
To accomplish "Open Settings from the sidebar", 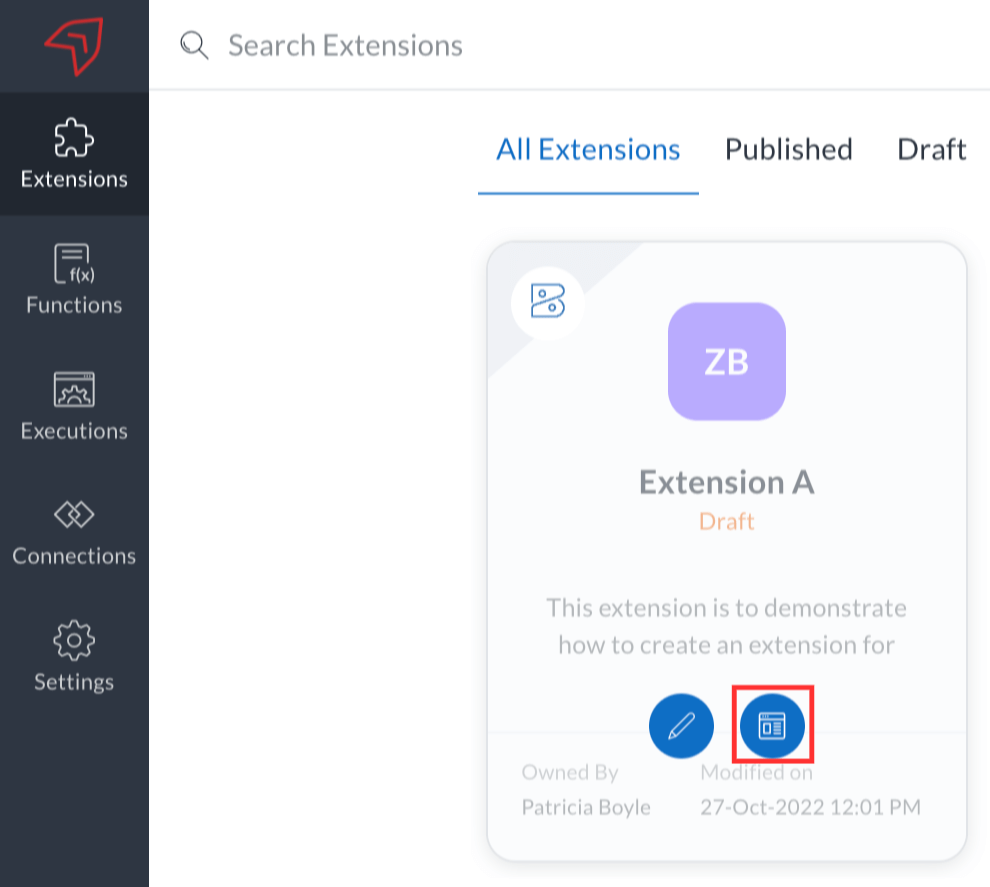I will [x=74, y=655].
